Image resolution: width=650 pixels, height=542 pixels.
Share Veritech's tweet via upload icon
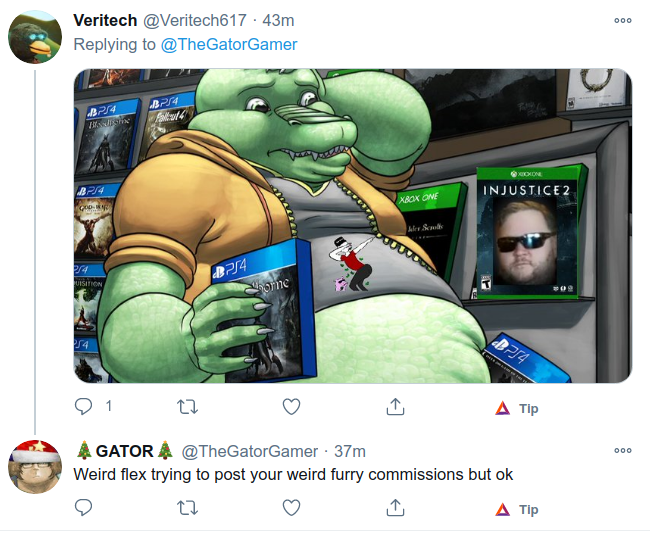(395, 407)
